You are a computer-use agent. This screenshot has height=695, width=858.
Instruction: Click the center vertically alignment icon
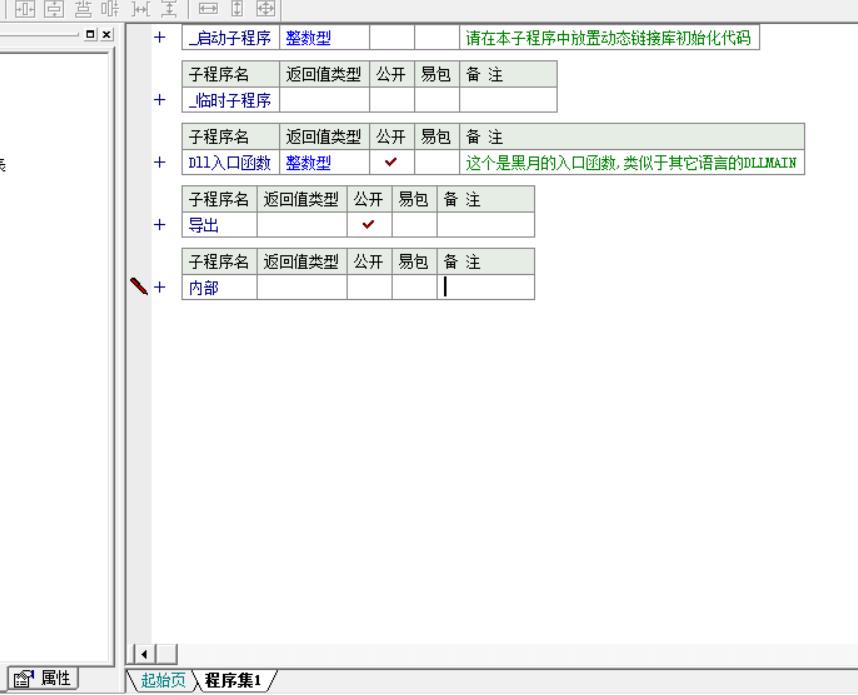[x=50, y=8]
